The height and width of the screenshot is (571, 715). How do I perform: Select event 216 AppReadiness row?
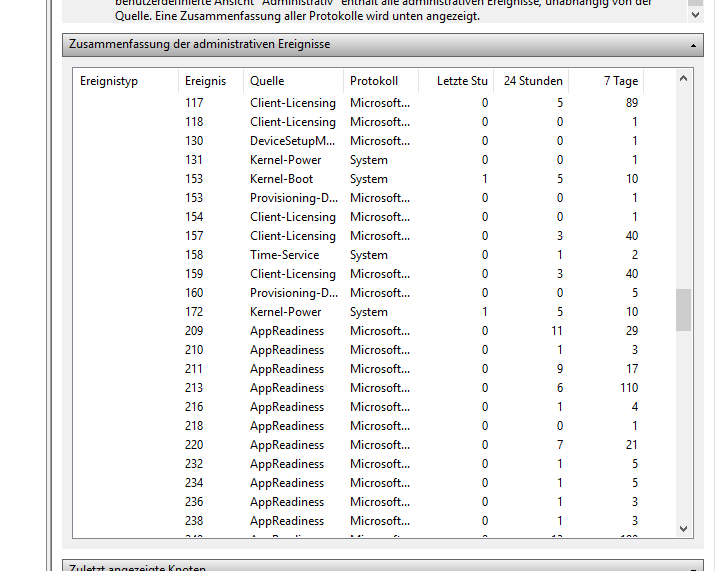coord(358,407)
